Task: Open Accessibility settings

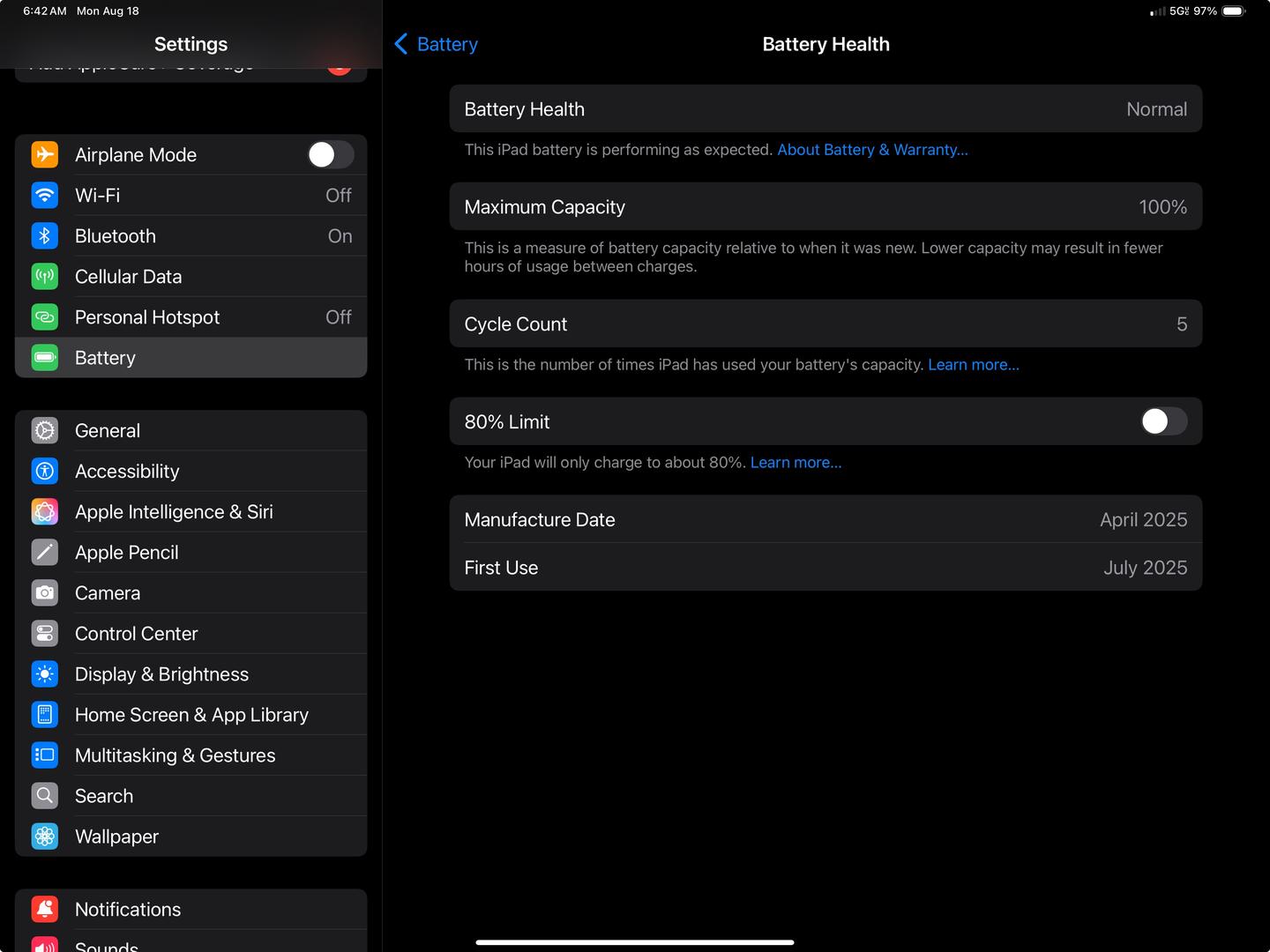Action: (191, 471)
